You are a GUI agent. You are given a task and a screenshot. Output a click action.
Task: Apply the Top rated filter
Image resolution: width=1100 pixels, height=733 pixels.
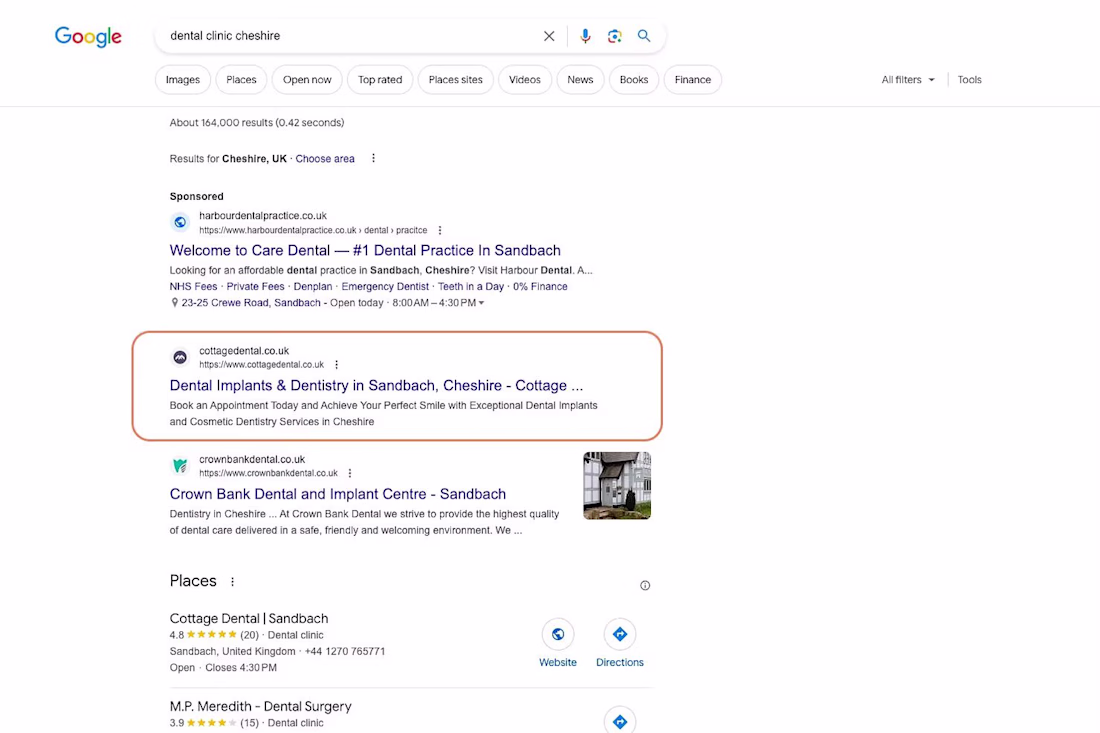pyautogui.click(x=380, y=80)
